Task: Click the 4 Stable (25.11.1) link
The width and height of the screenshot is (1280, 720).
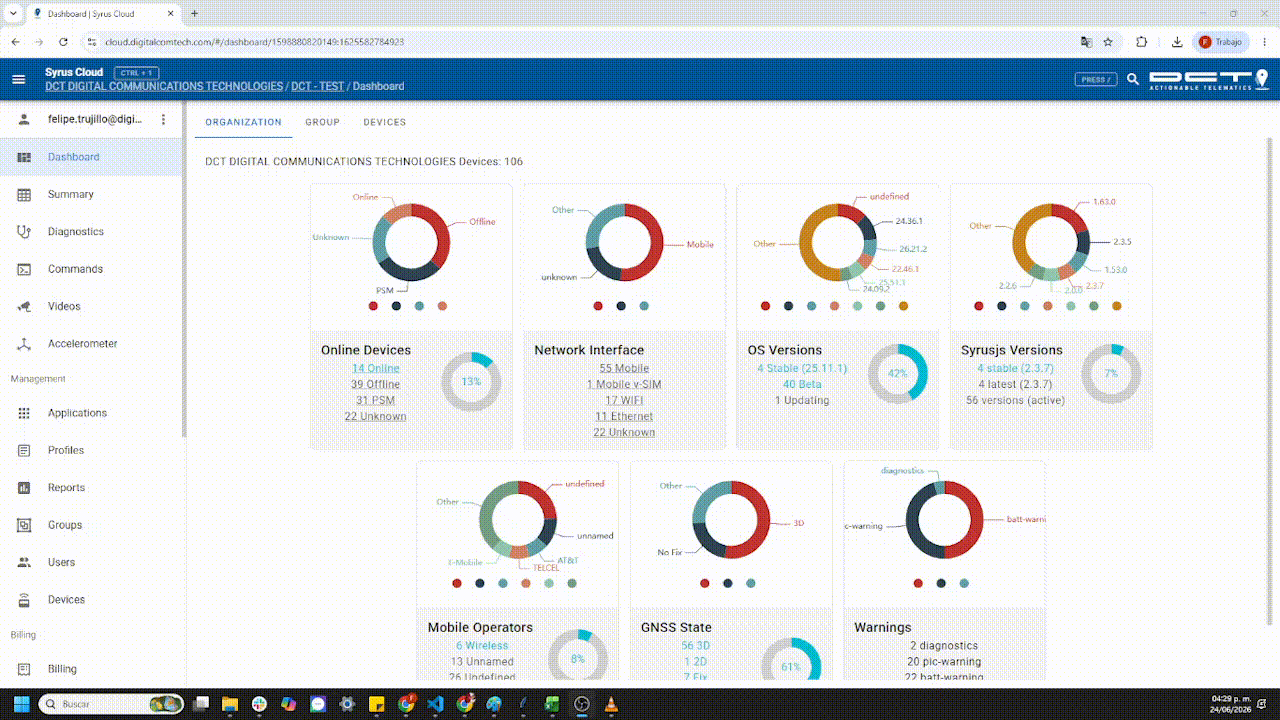Action: (802, 368)
